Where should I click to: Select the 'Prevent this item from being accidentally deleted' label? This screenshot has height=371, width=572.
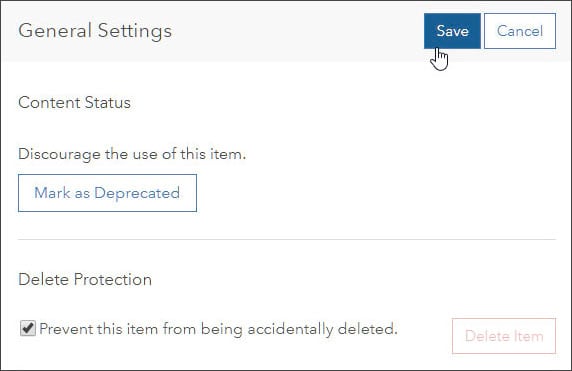218,329
